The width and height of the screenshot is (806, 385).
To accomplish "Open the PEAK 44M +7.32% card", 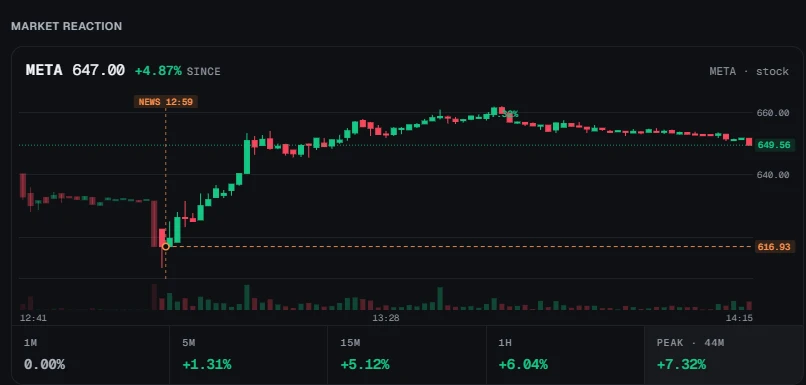I will 724,355.
